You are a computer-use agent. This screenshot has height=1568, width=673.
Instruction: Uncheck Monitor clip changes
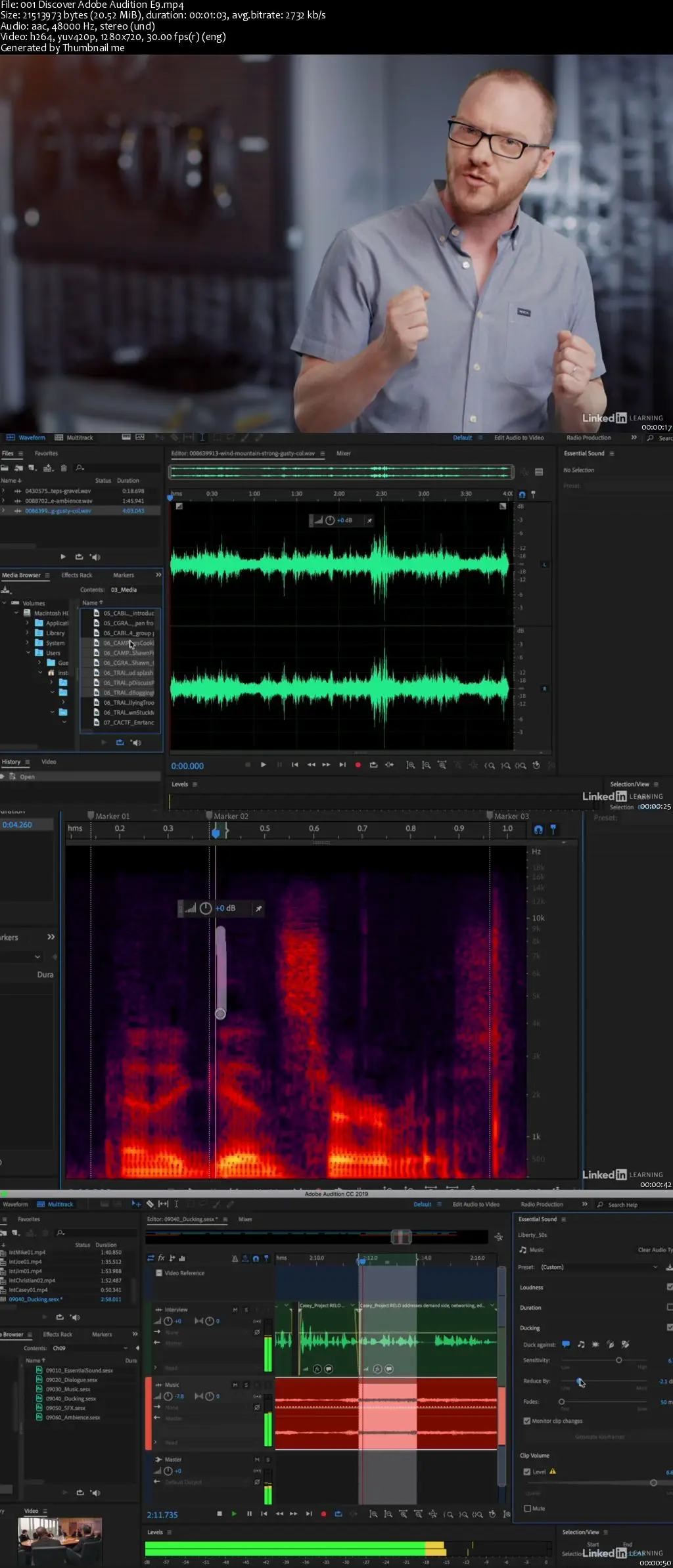pyautogui.click(x=527, y=1421)
